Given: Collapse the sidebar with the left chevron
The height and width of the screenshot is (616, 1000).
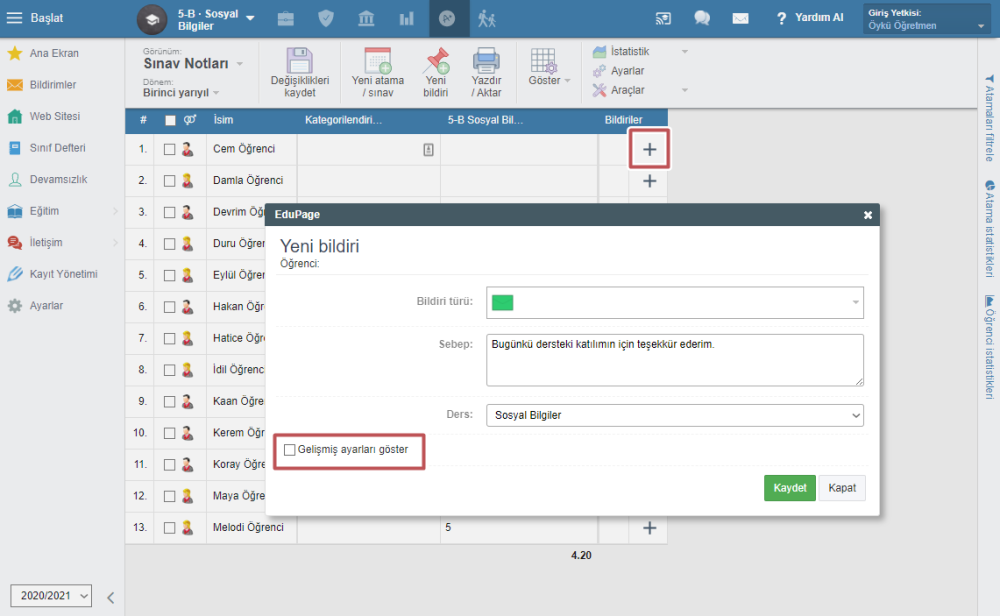Looking at the screenshot, I should (110, 598).
